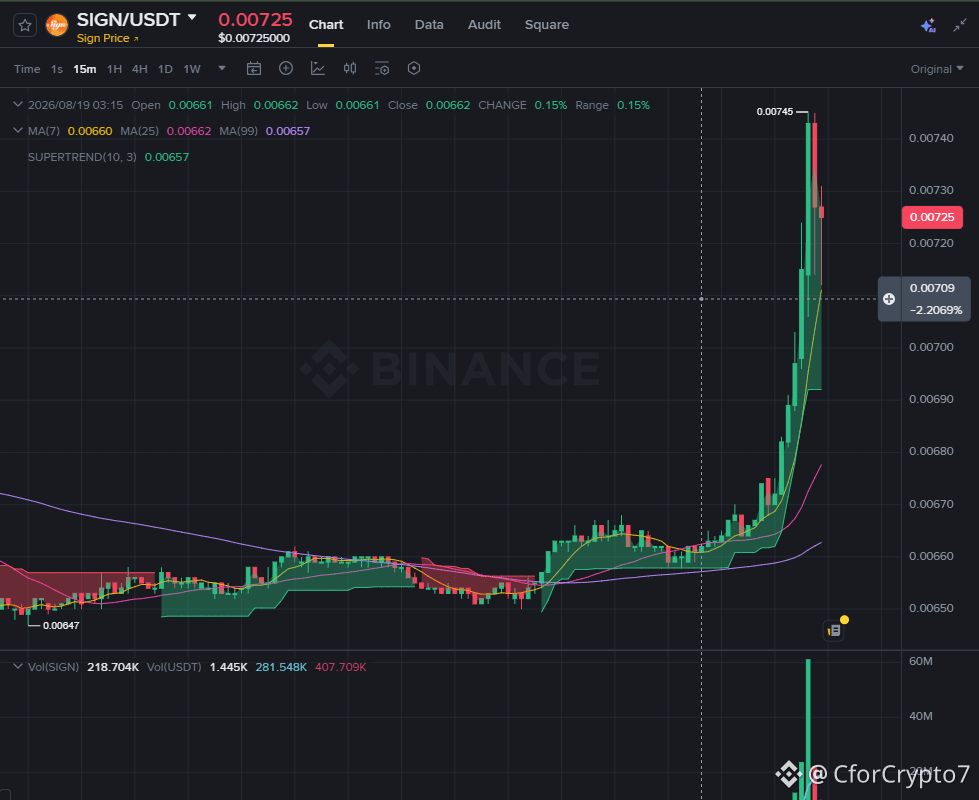This screenshot has width=979, height=800.
Task: Collapse the chart with the shrink arrows icon
Action: coord(960,26)
